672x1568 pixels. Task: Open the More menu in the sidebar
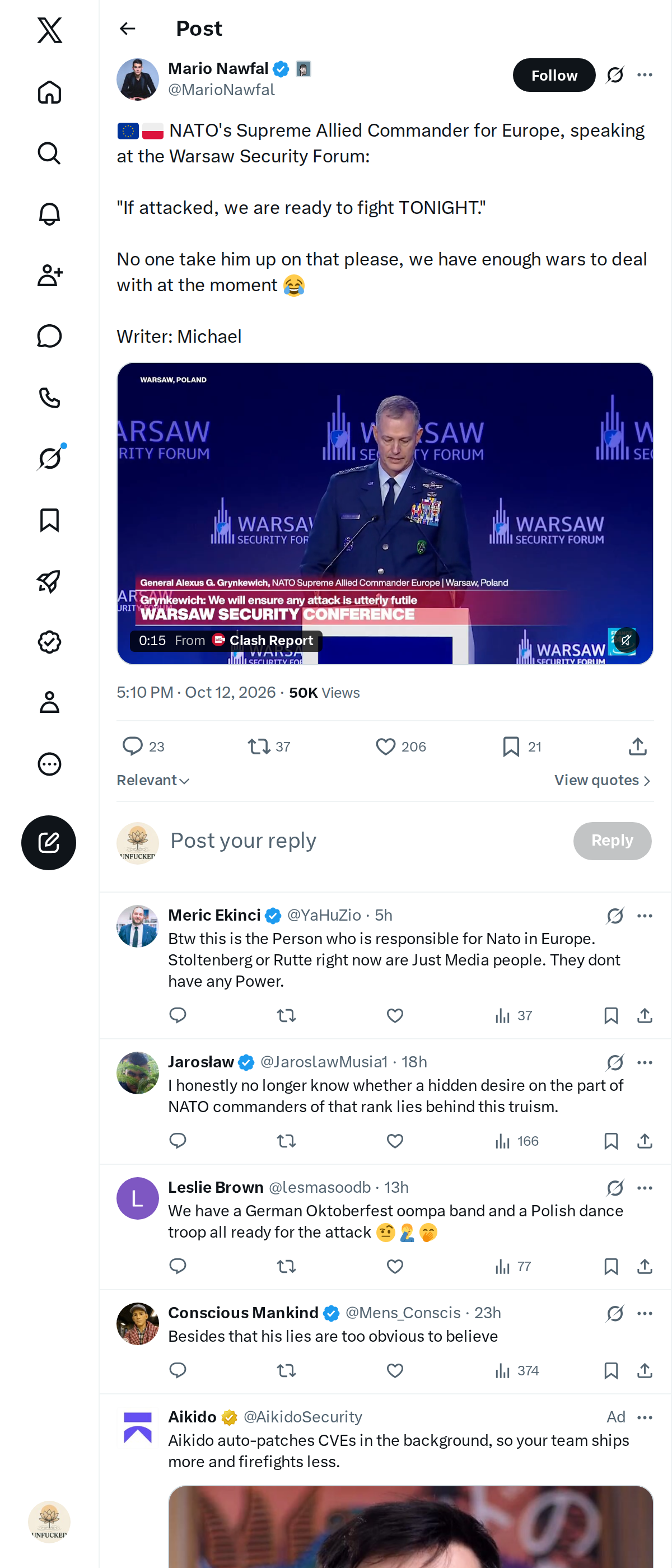(x=49, y=764)
